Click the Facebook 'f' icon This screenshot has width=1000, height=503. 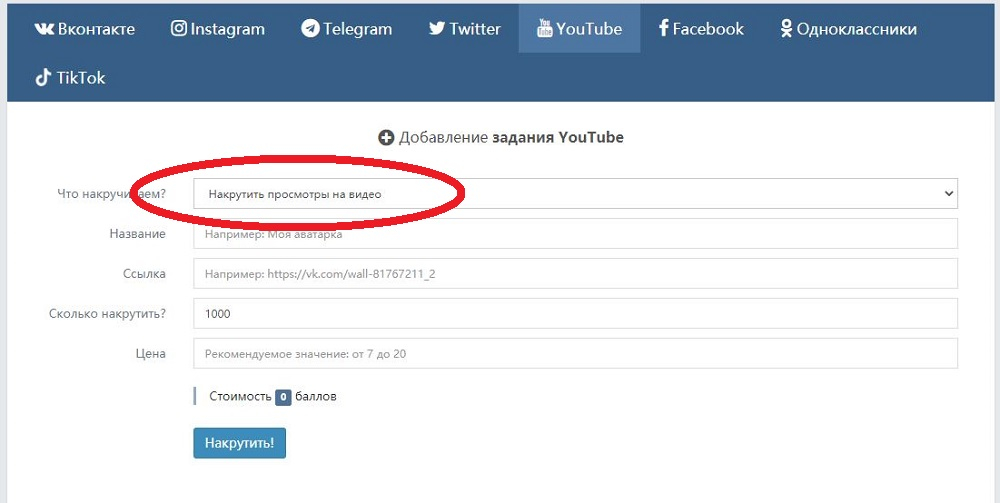click(663, 29)
